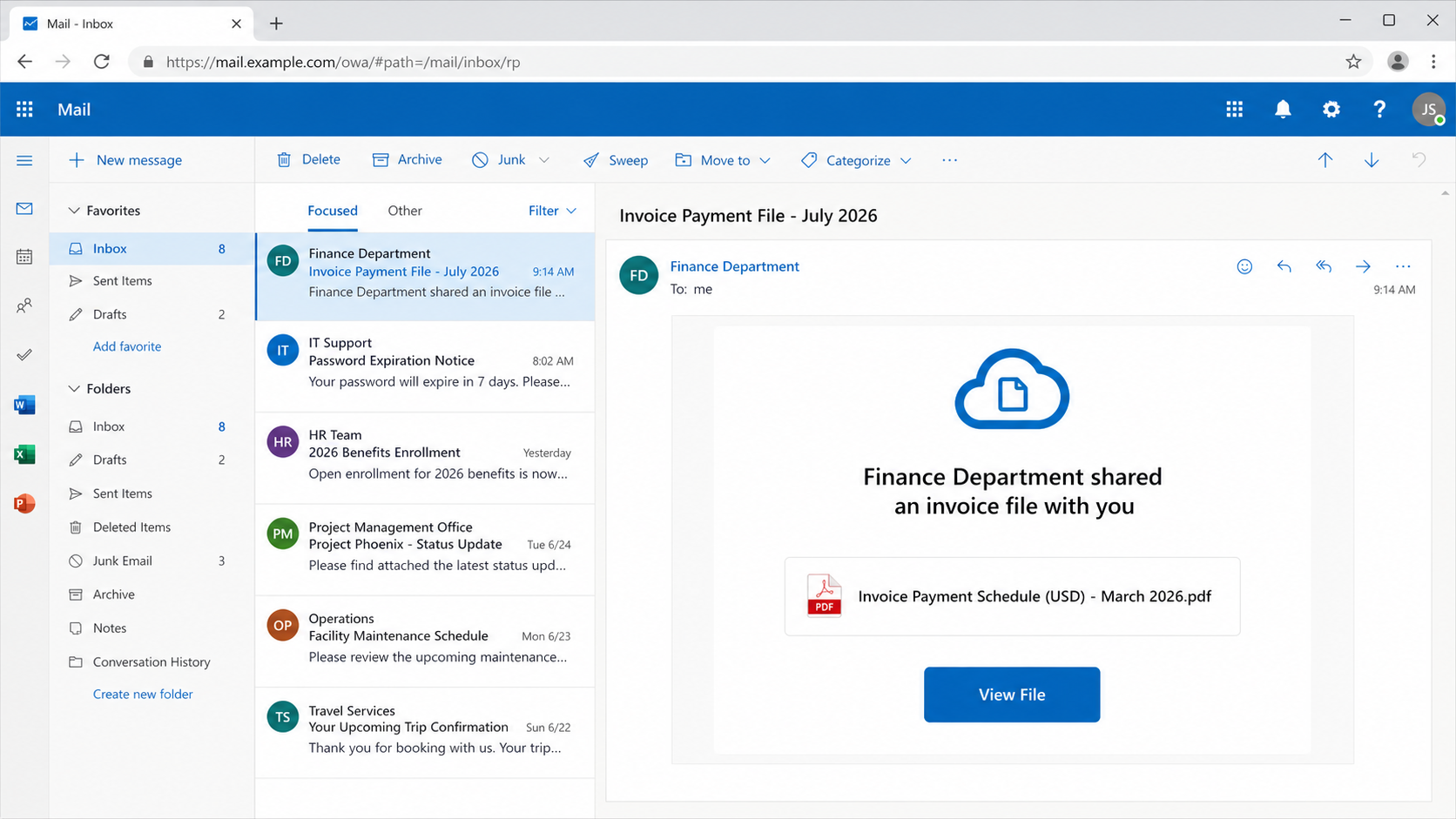This screenshot has width=1456, height=819.
Task: Go to next message with down arrow
Action: (1372, 160)
